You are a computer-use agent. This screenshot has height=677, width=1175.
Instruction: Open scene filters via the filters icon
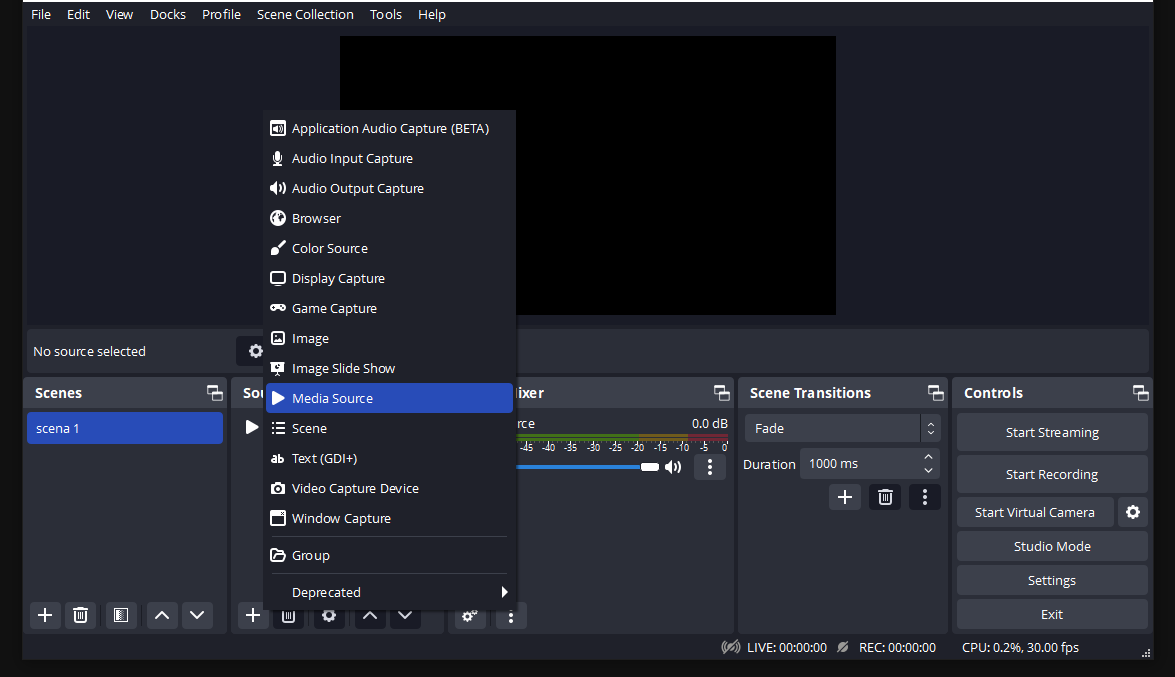(121, 615)
